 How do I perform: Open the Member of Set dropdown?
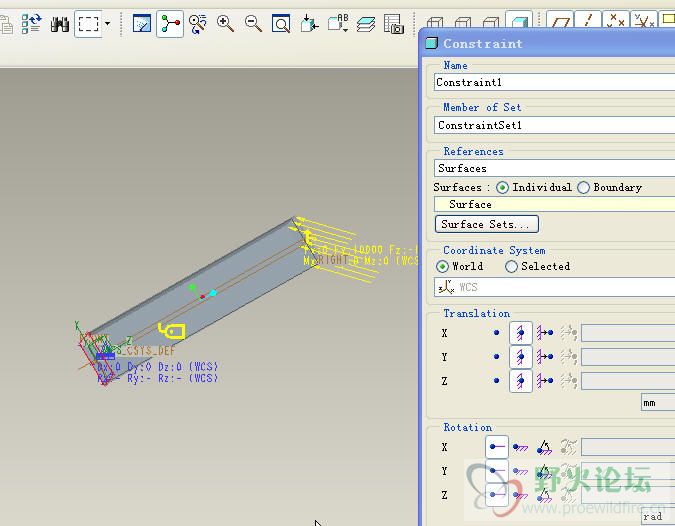click(x=554, y=125)
